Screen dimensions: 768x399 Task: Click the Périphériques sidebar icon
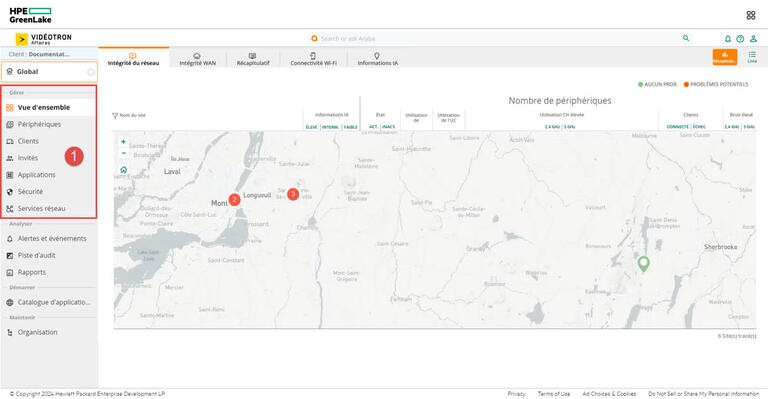tap(9, 124)
